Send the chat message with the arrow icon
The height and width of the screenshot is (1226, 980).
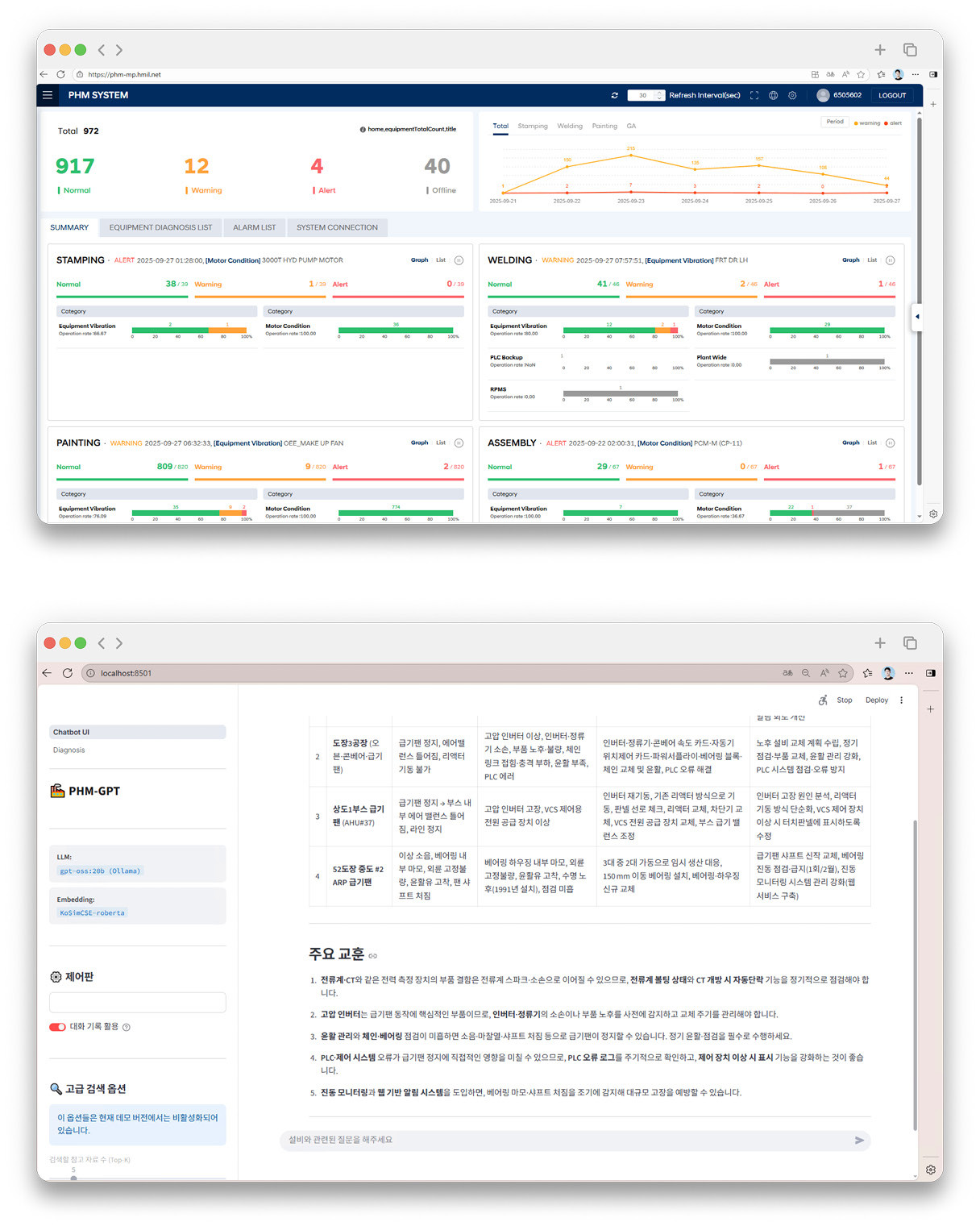pyautogui.click(x=859, y=1140)
